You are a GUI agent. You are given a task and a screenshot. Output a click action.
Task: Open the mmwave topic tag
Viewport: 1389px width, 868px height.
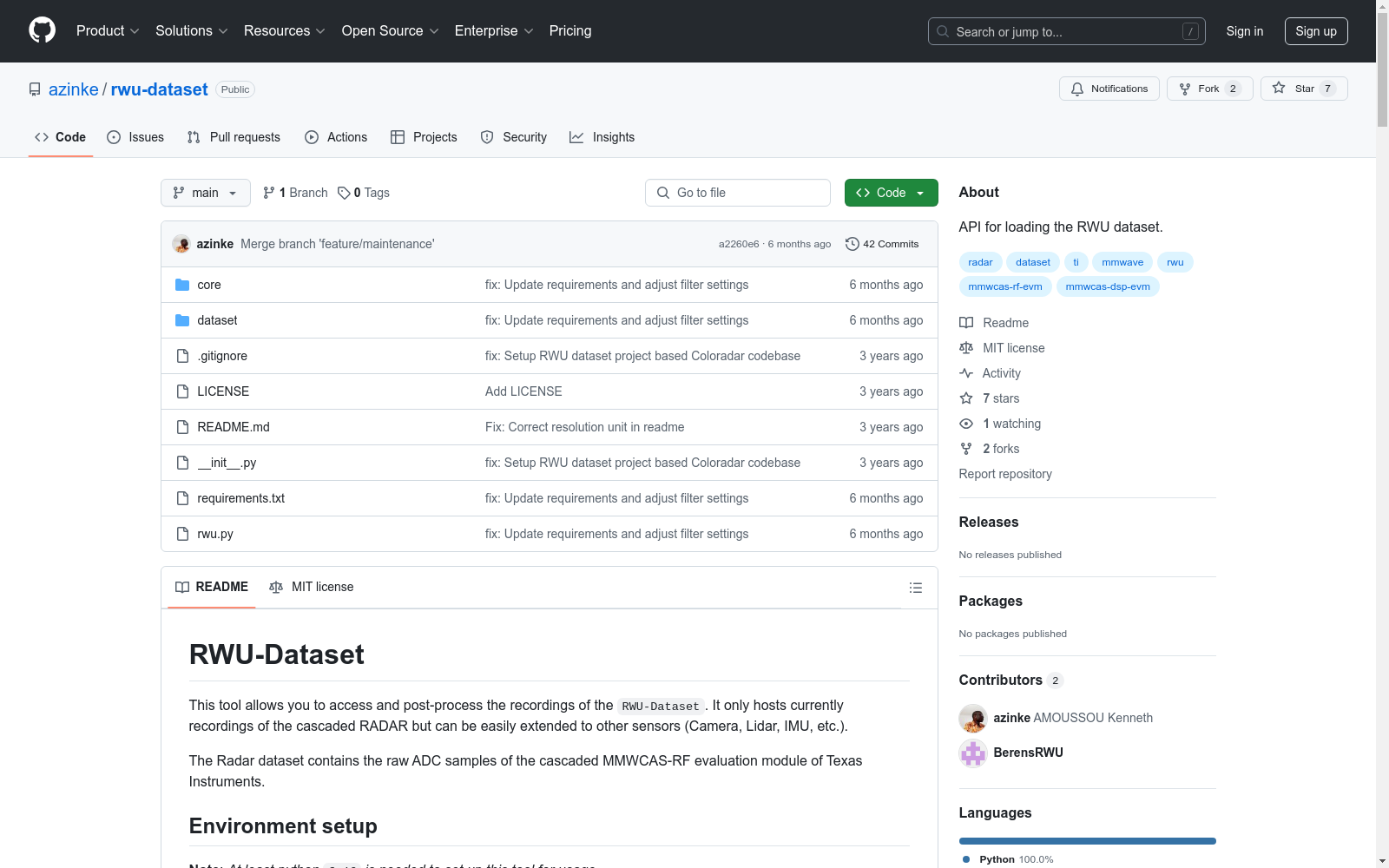click(1122, 262)
